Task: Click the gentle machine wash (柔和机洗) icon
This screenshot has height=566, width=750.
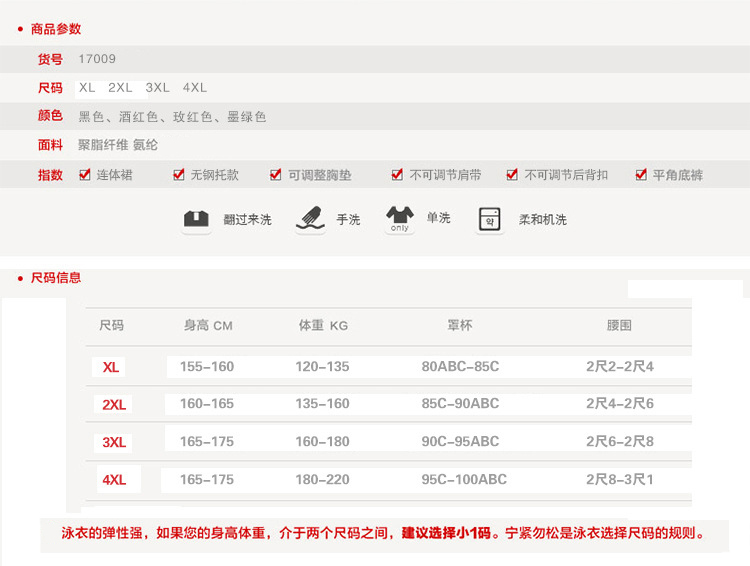Action: 490,219
